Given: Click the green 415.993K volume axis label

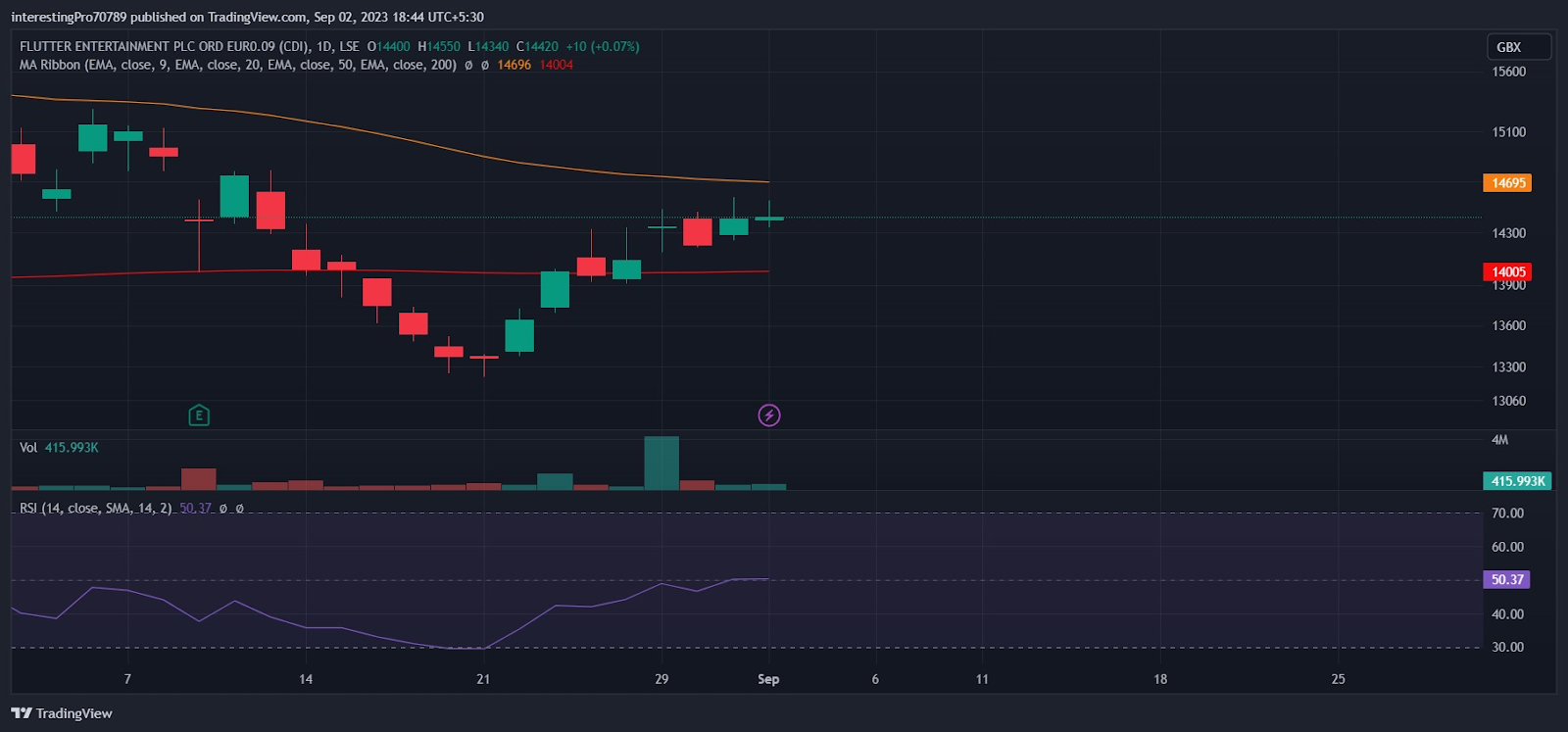Looking at the screenshot, I should (1517, 481).
